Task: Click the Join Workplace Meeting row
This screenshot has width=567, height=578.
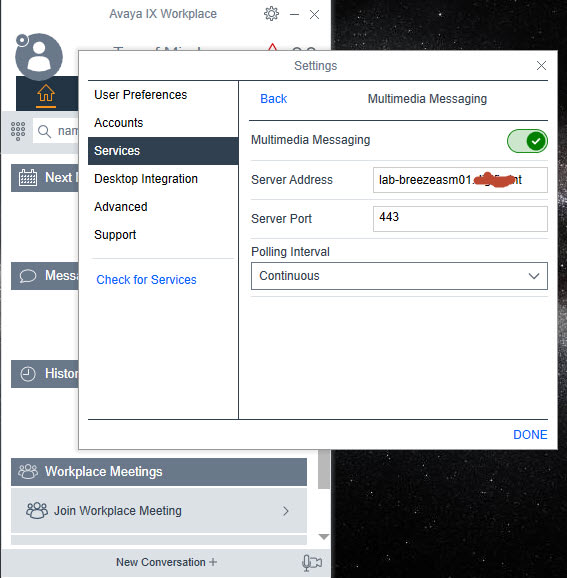Action: [159, 511]
